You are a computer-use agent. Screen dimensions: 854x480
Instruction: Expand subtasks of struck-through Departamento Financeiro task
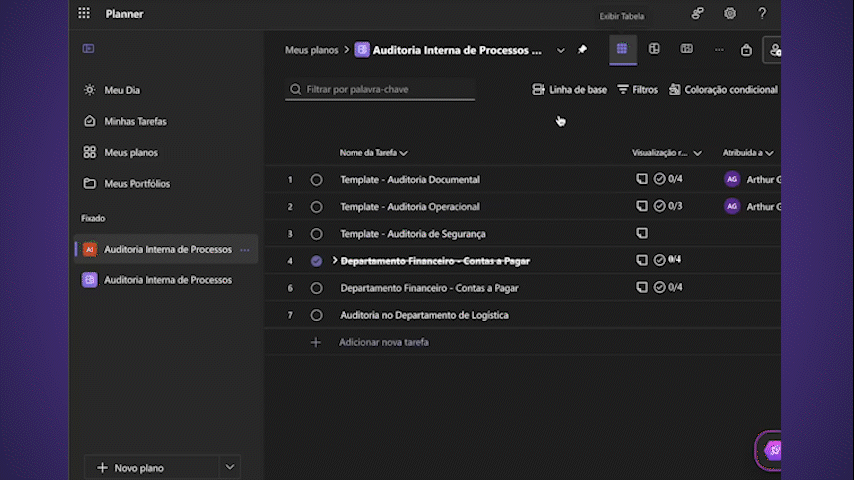[x=335, y=261]
